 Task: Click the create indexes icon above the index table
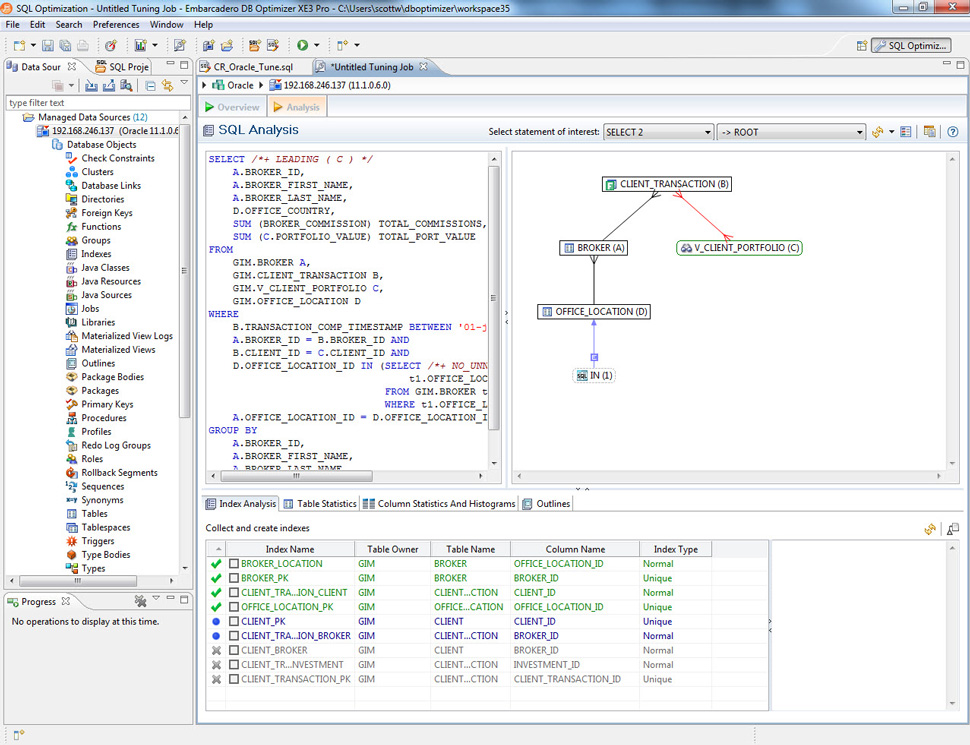[953, 529]
